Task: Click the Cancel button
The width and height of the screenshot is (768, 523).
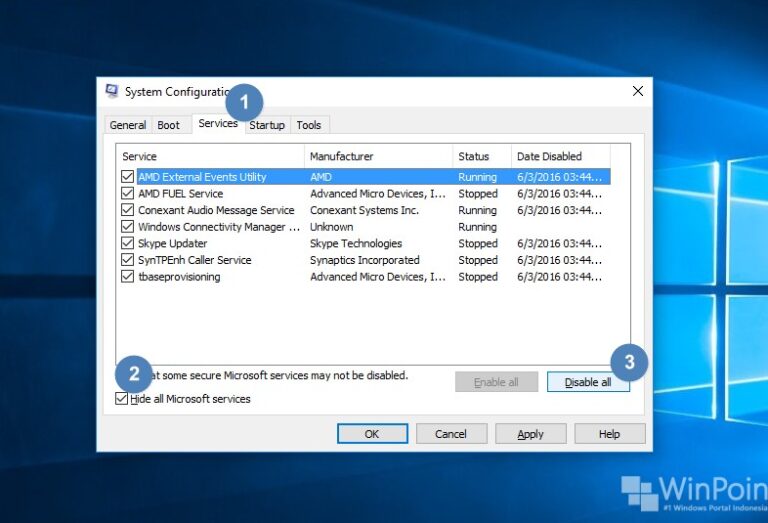Action: pyautogui.click(x=451, y=434)
